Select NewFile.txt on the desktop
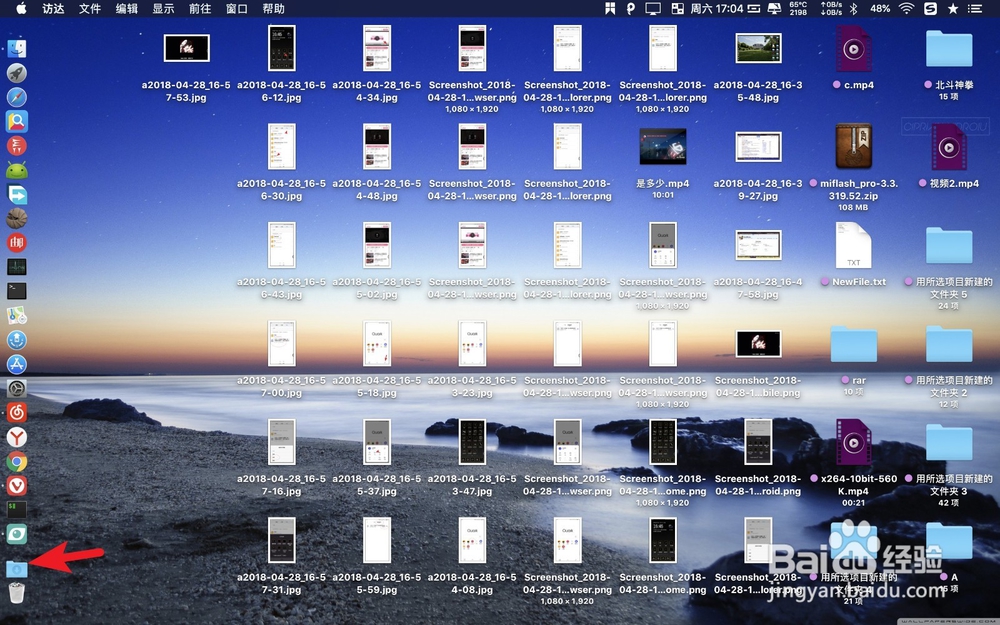The height and width of the screenshot is (625, 1000). click(x=854, y=245)
